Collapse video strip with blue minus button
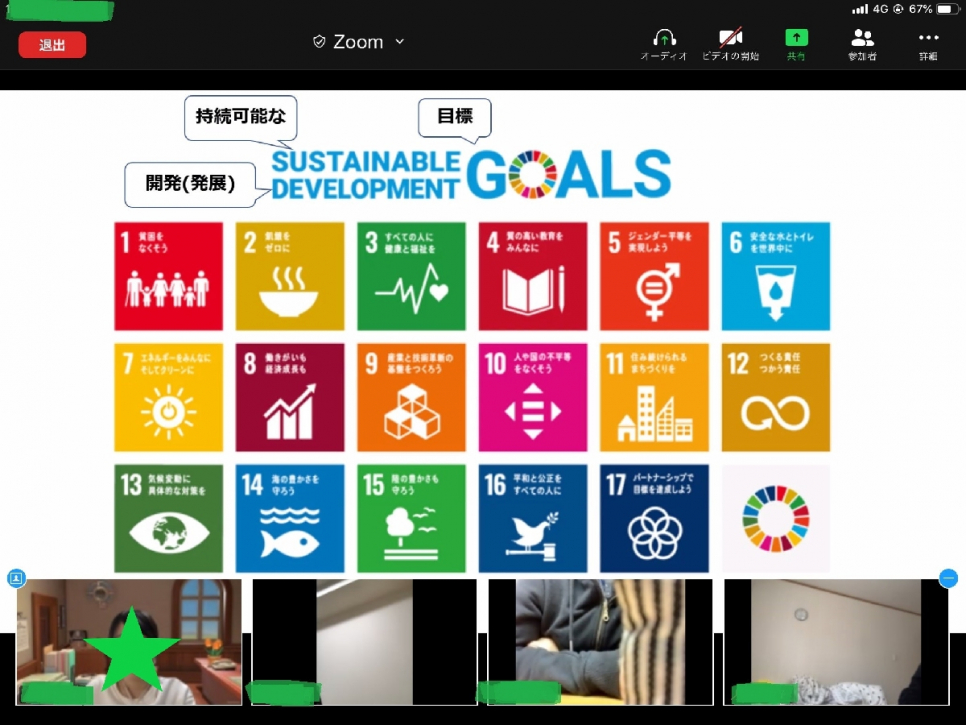The width and height of the screenshot is (966, 725). [948, 578]
